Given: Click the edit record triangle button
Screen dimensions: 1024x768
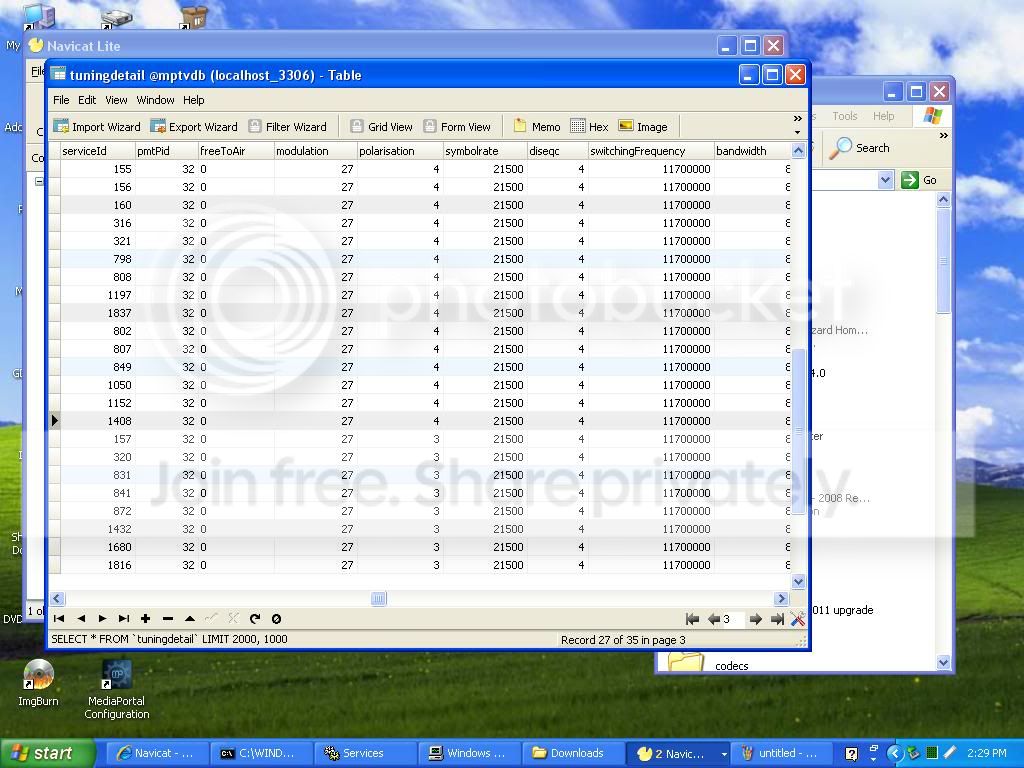Looking at the screenshot, I should [x=189, y=618].
